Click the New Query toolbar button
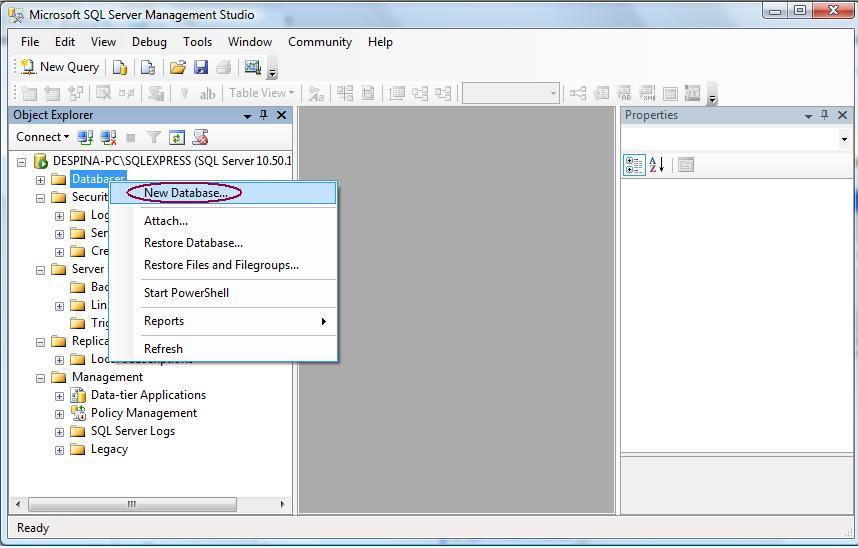The height and width of the screenshot is (548, 858). (60, 67)
